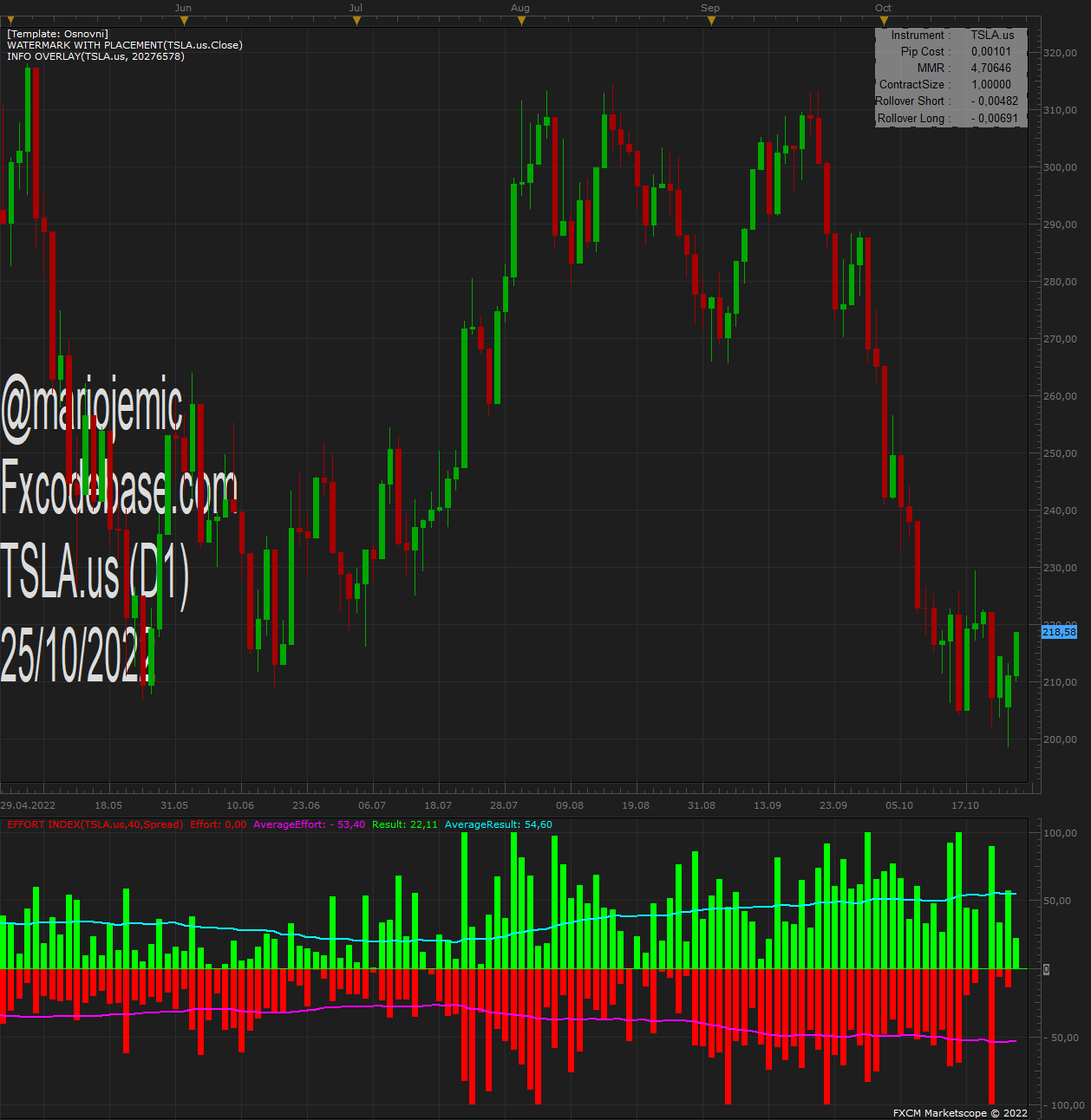Viewport: 1091px width, 1120px height.
Task: Click the FXCM Marketscope © 2022 text
Action: click(960, 1113)
